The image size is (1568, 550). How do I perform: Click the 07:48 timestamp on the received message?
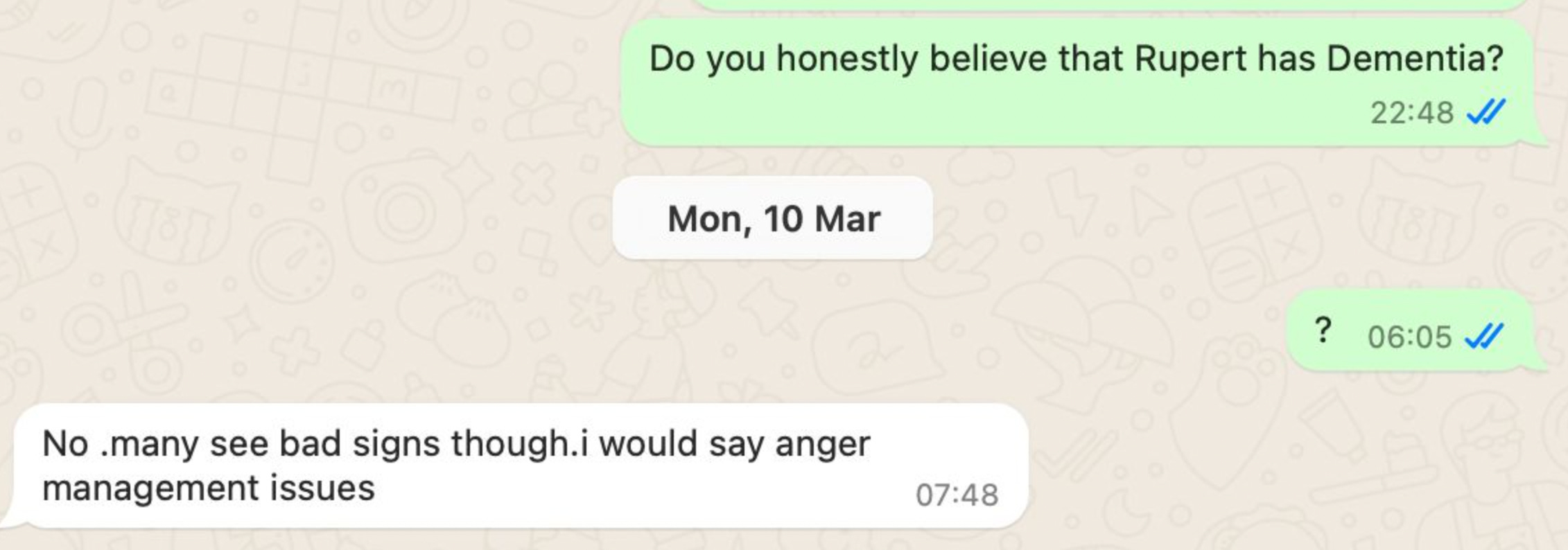(957, 495)
